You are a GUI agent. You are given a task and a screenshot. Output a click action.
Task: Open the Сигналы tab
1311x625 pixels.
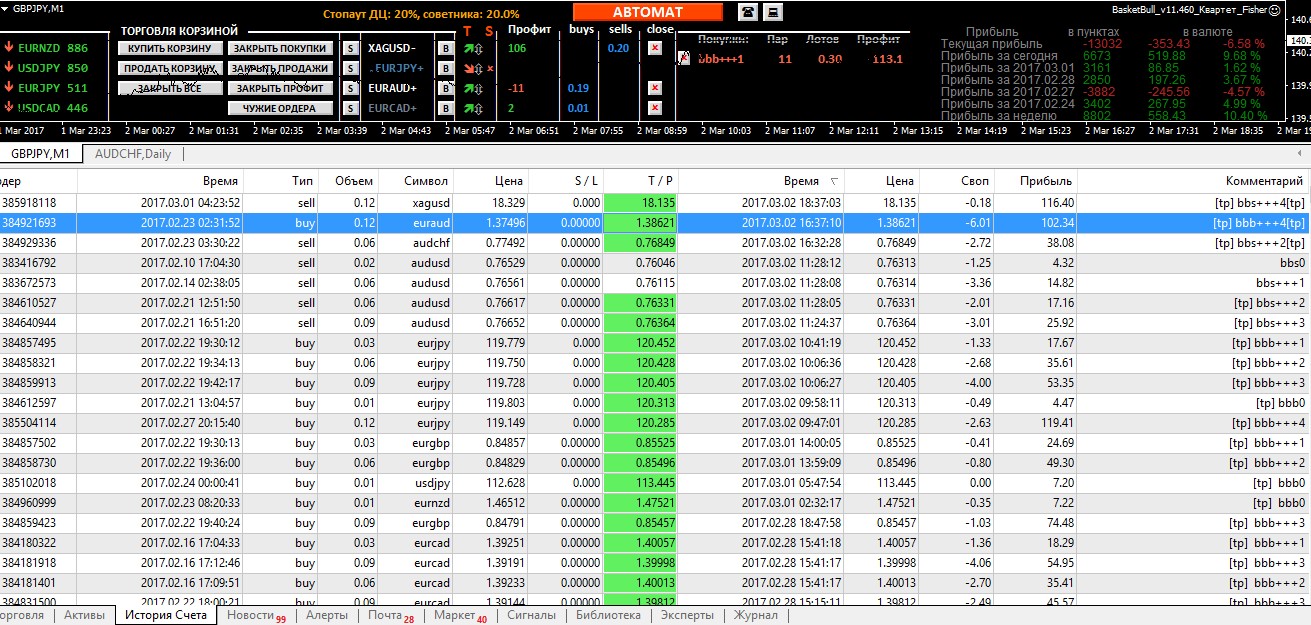pyautogui.click(x=531, y=615)
